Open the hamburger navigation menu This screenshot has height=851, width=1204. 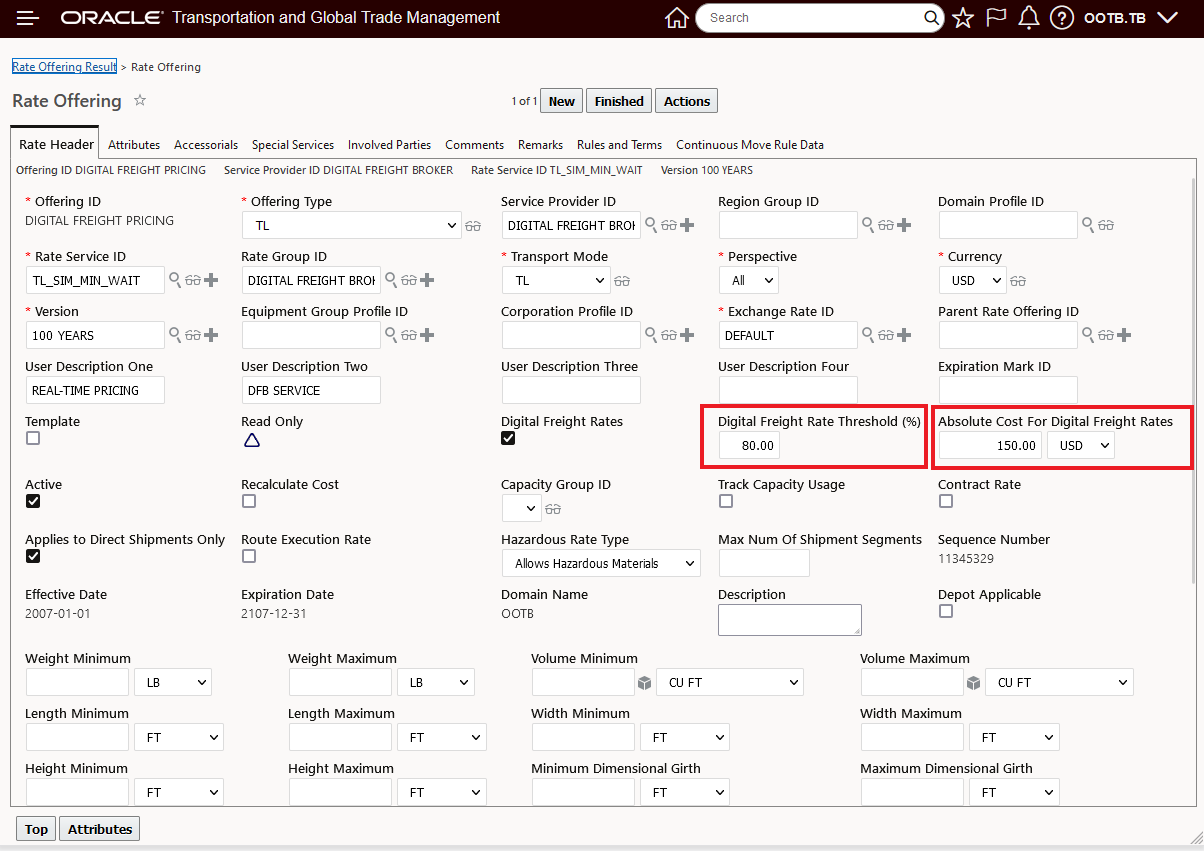[x=28, y=18]
